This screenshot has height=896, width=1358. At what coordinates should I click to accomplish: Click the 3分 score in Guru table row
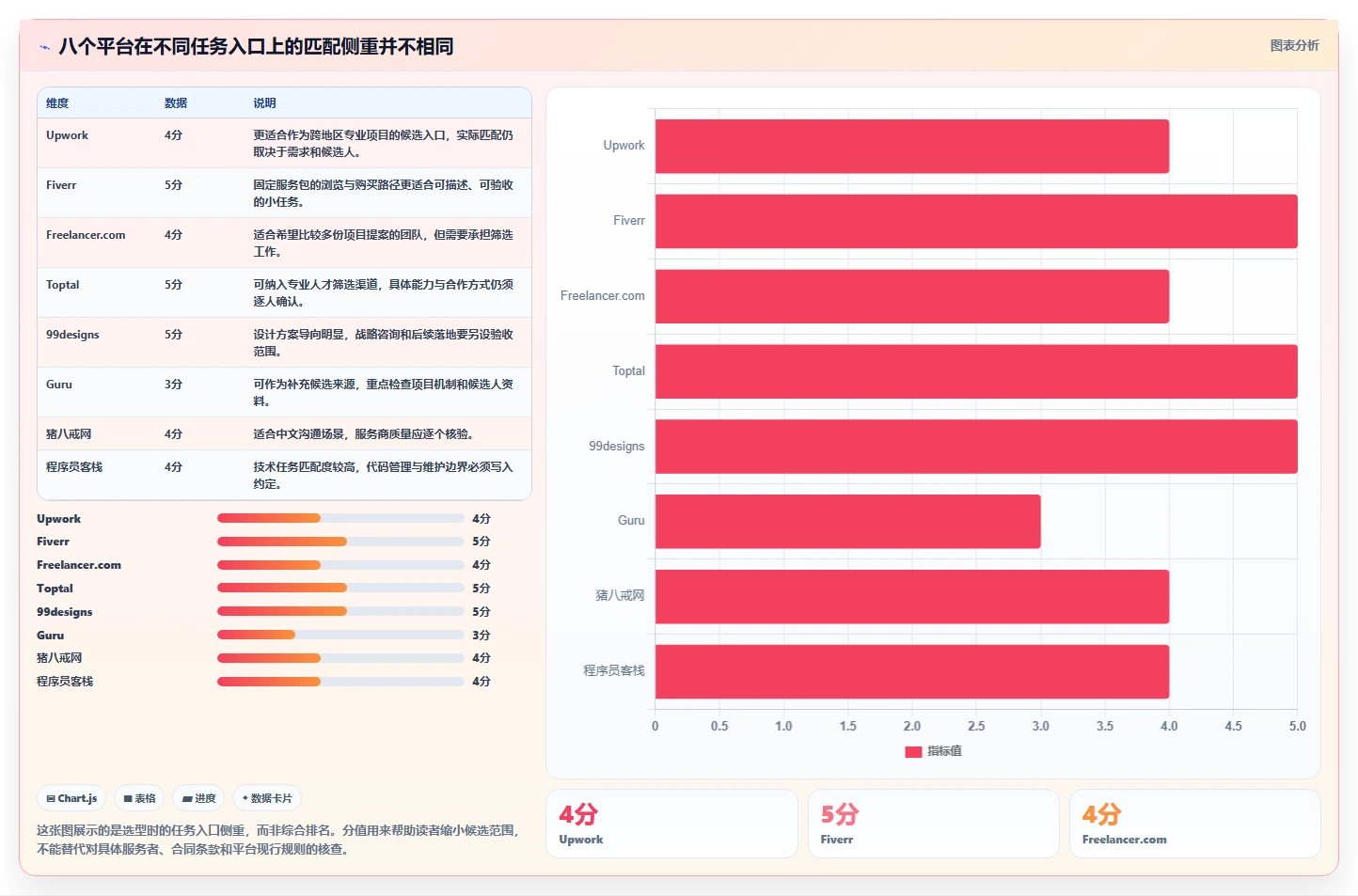point(173,385)
